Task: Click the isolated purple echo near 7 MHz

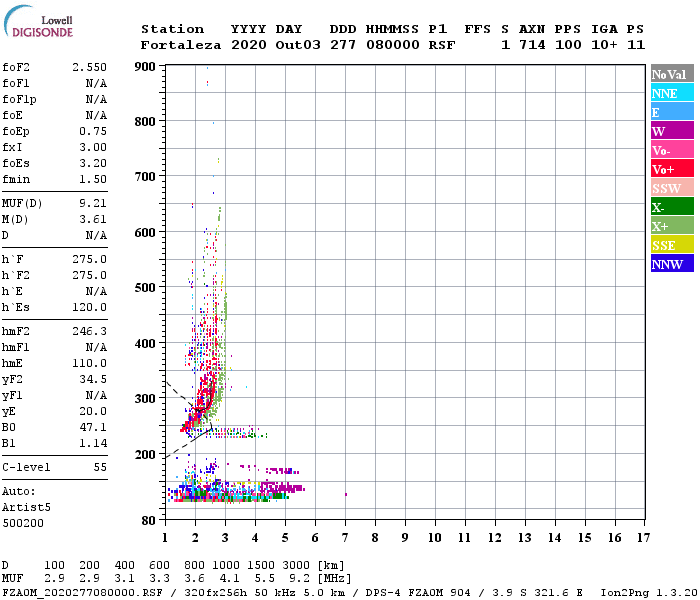Action: point(346,495)
